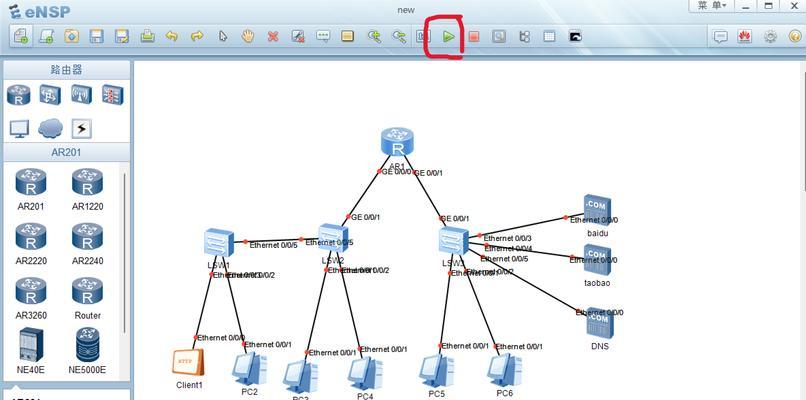The width and height of the screenshot is (806, 400).
Task: Zoom in on the topology canvas
Action: (374, 37)
